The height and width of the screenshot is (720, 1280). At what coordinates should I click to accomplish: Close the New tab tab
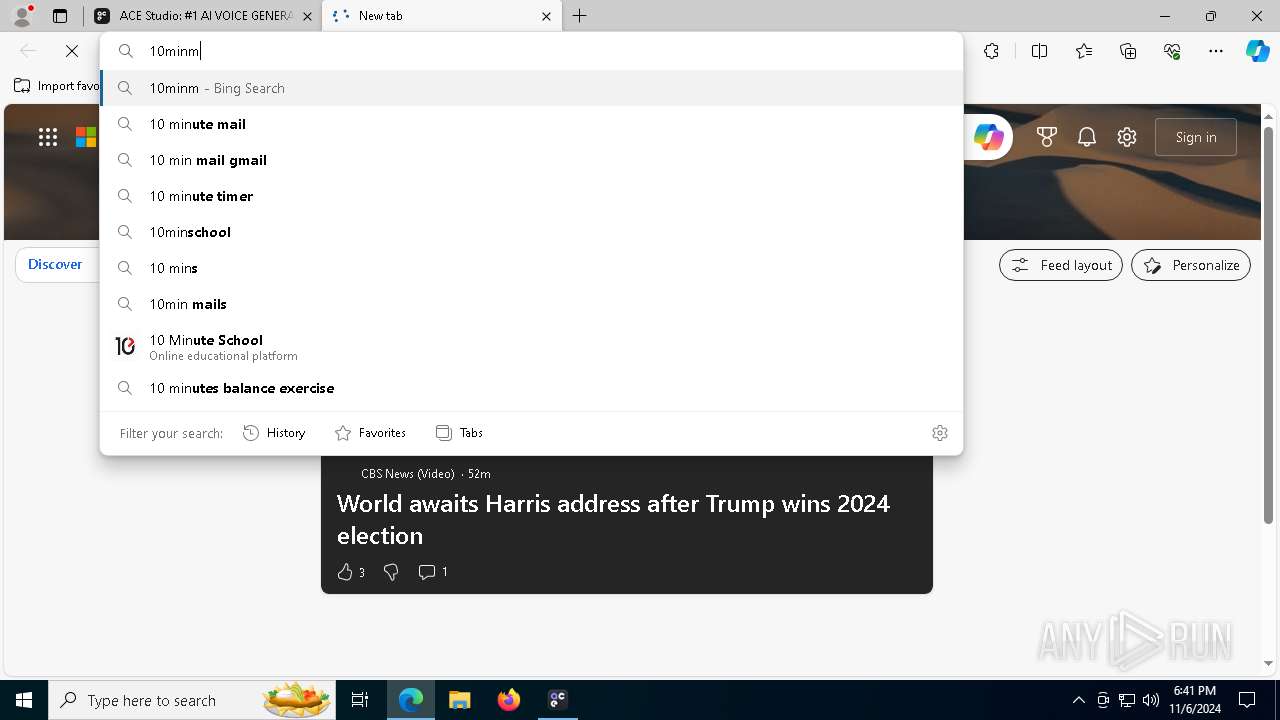tap(546, 16)
